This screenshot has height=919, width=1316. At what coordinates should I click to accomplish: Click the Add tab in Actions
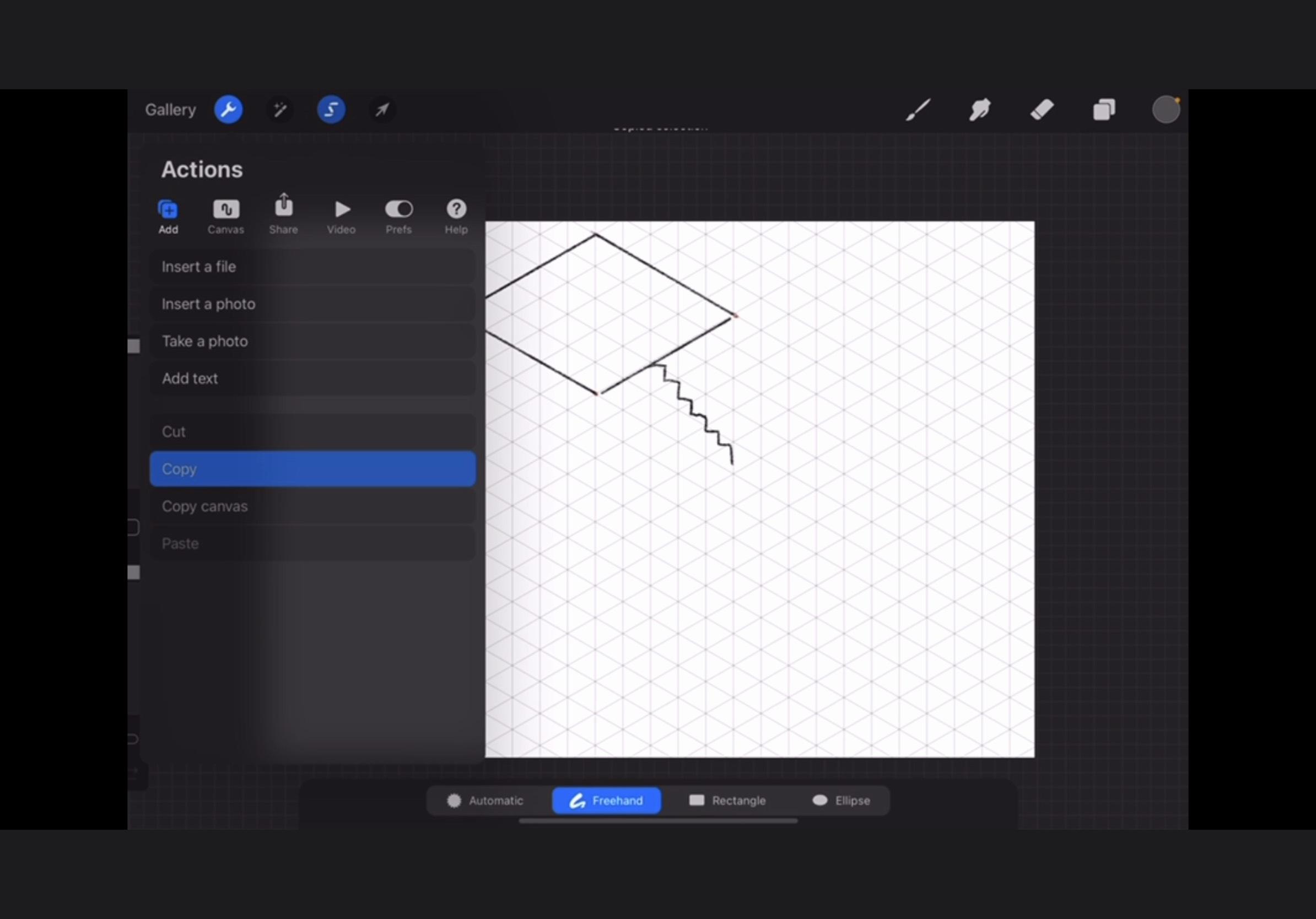(167, 215)
